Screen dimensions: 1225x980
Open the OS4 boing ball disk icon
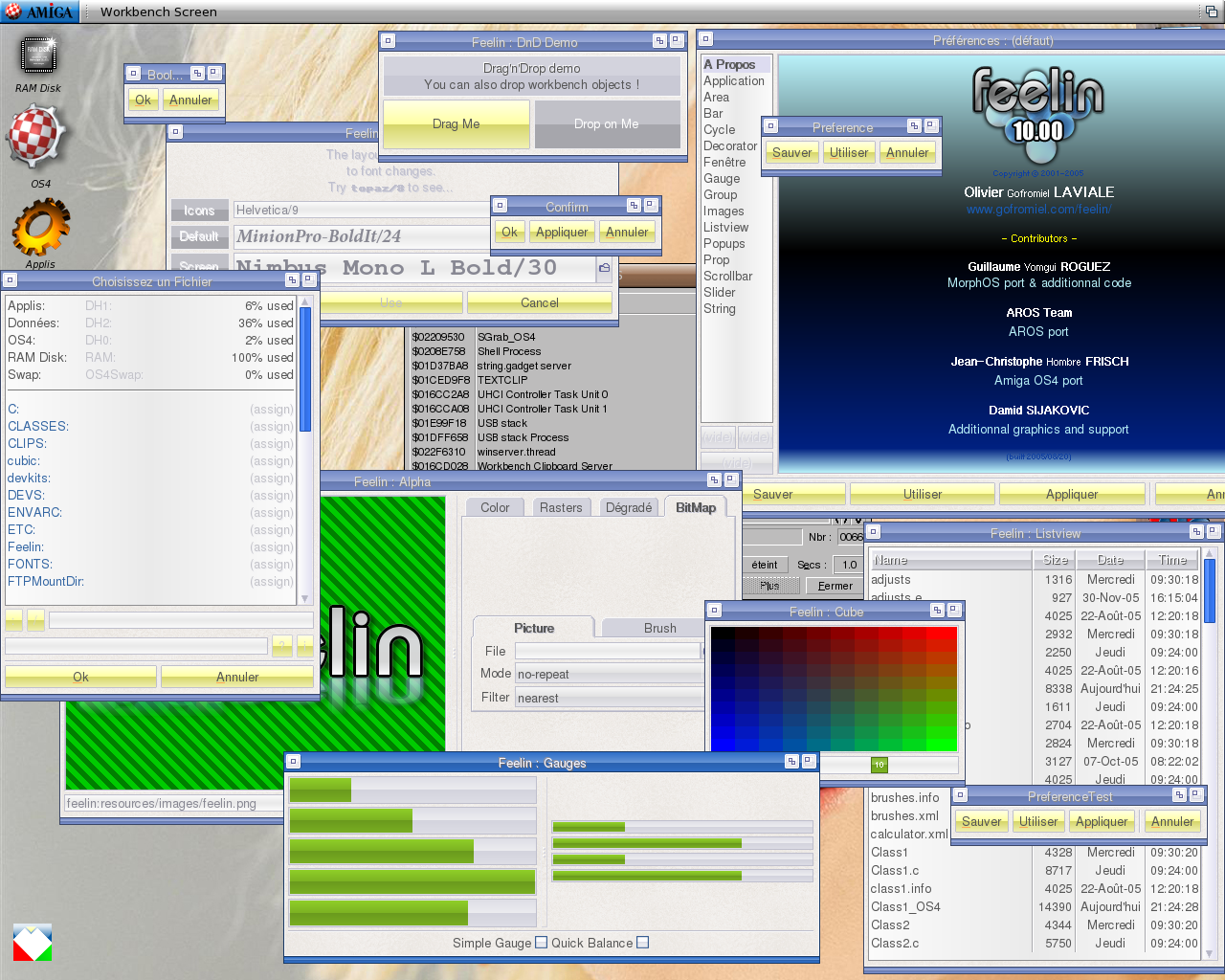[x=35, y=137]
